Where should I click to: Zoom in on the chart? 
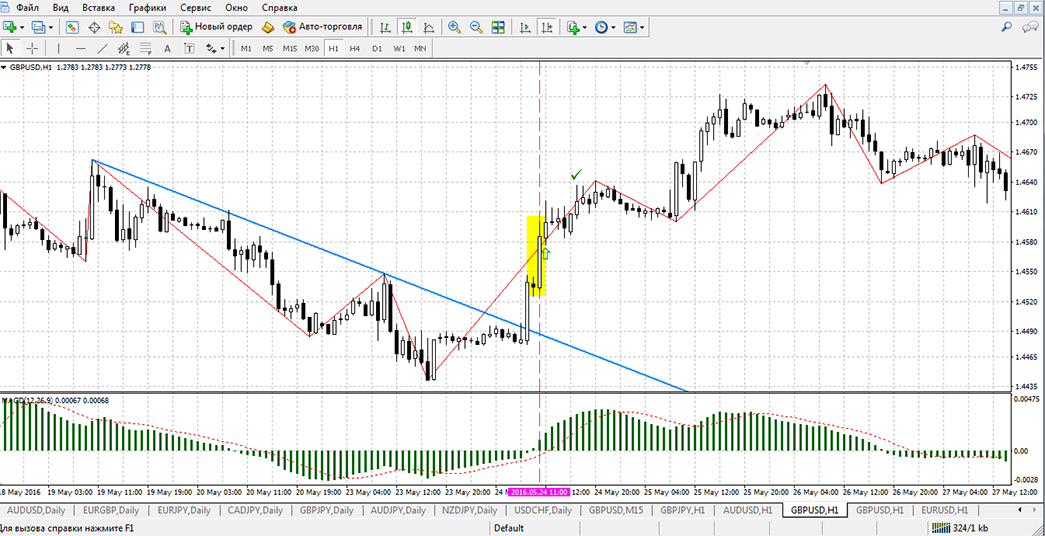click(x=455, y=27)
